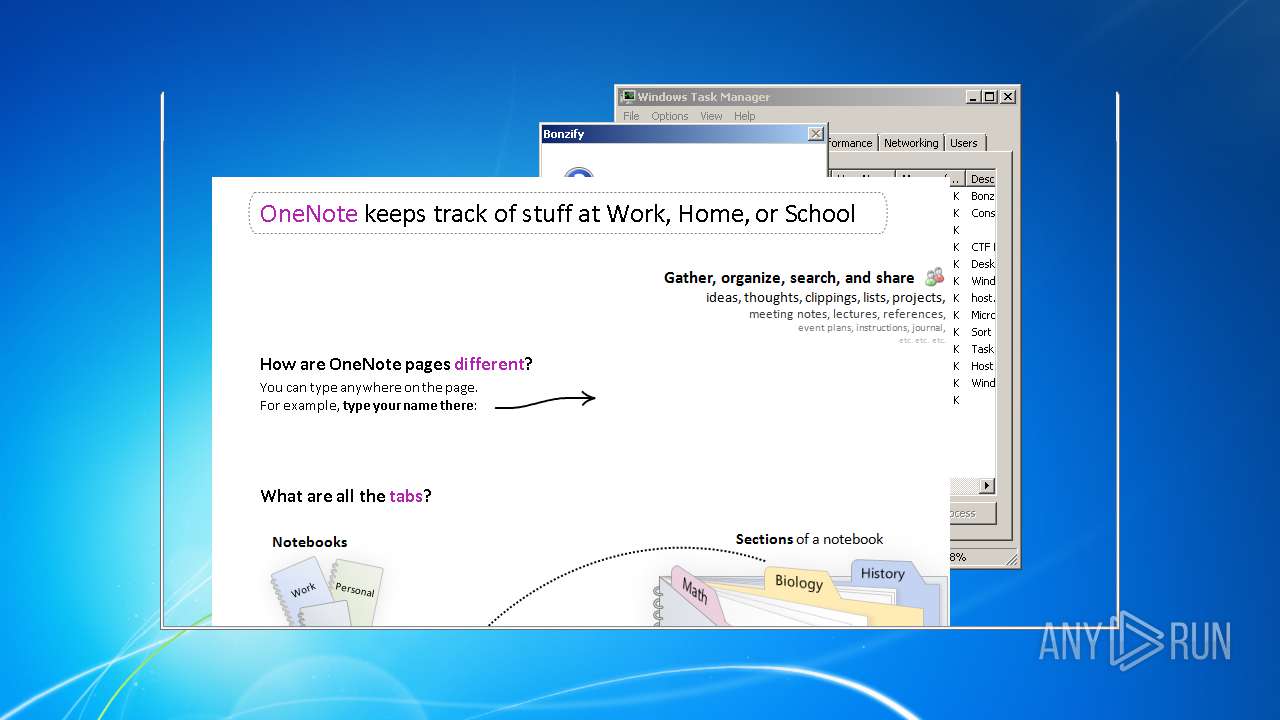Select the 'CTF' process row
The image size is (1280, 720).
(972, 247)
